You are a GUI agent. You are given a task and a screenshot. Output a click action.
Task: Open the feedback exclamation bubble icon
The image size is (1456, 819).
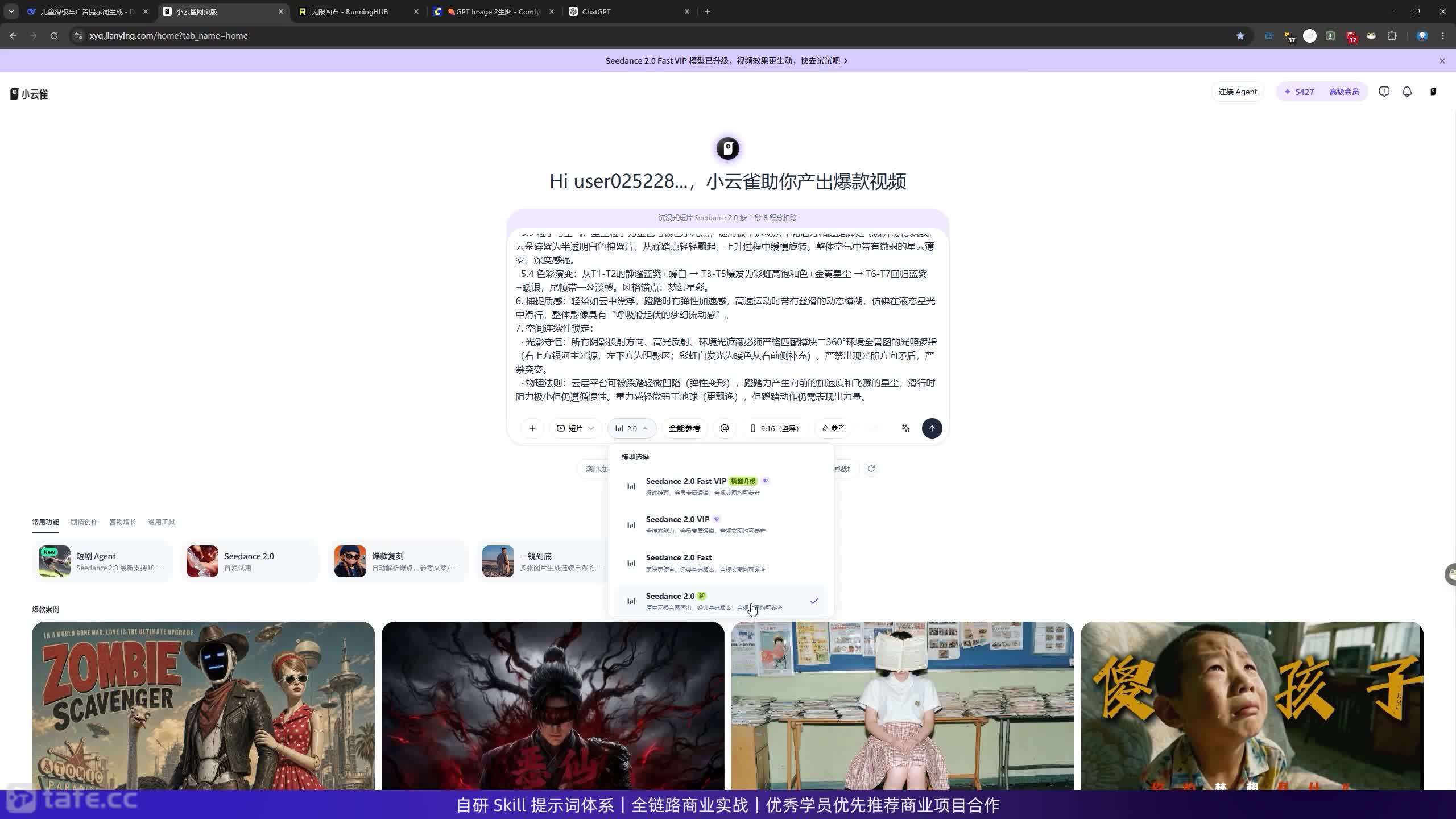[x=1384, y=92]
